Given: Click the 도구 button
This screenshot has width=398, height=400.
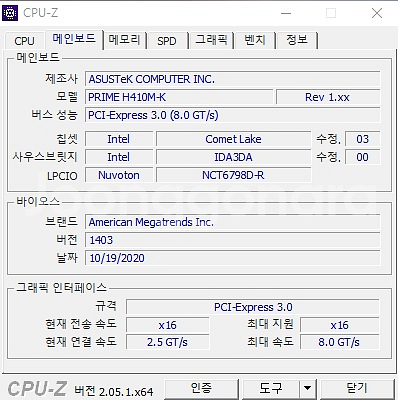Looking at the screenshot, I should tap(270, 388).
